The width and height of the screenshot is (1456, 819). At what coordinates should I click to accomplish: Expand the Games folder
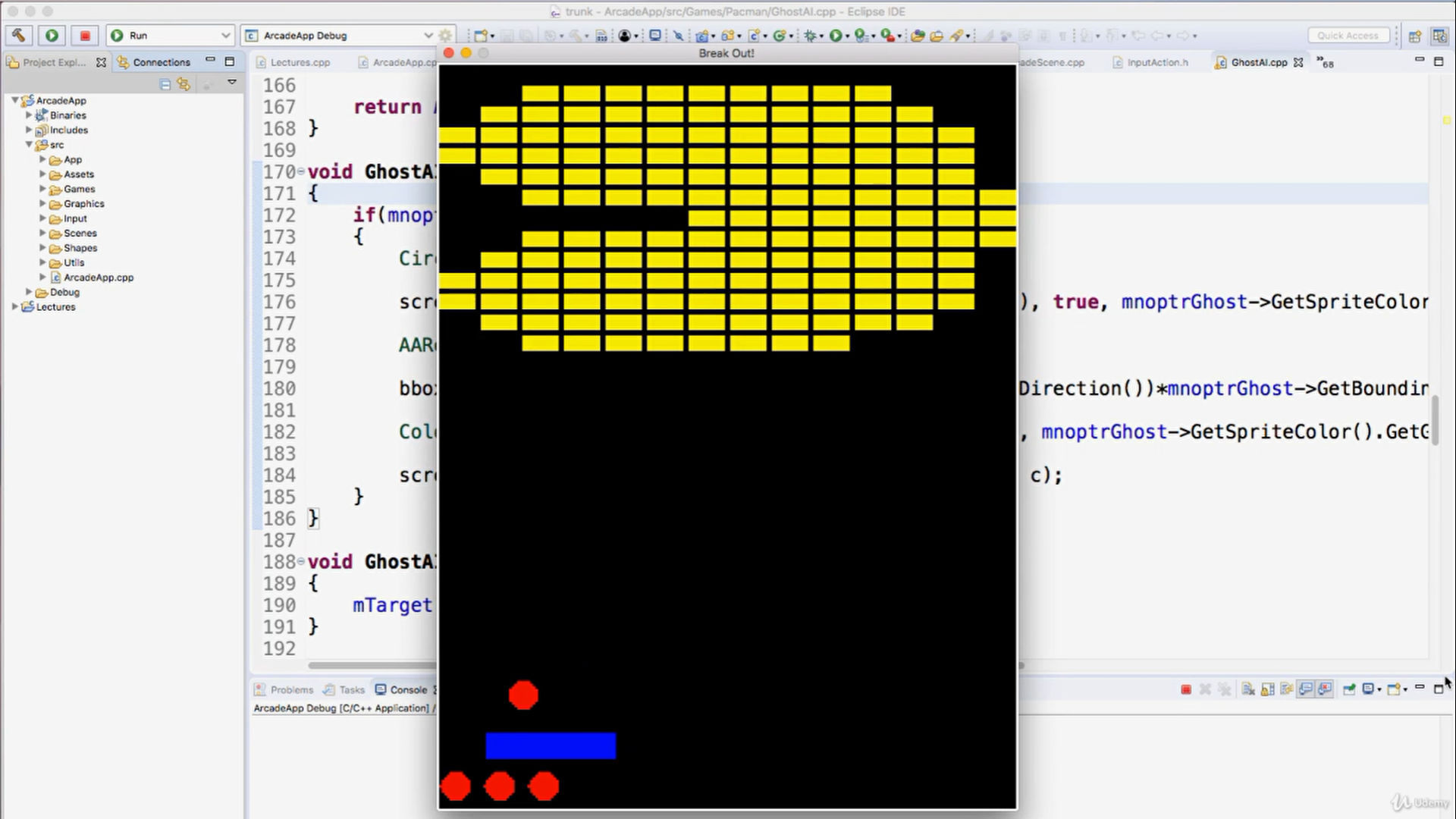[x=42, y=189]
